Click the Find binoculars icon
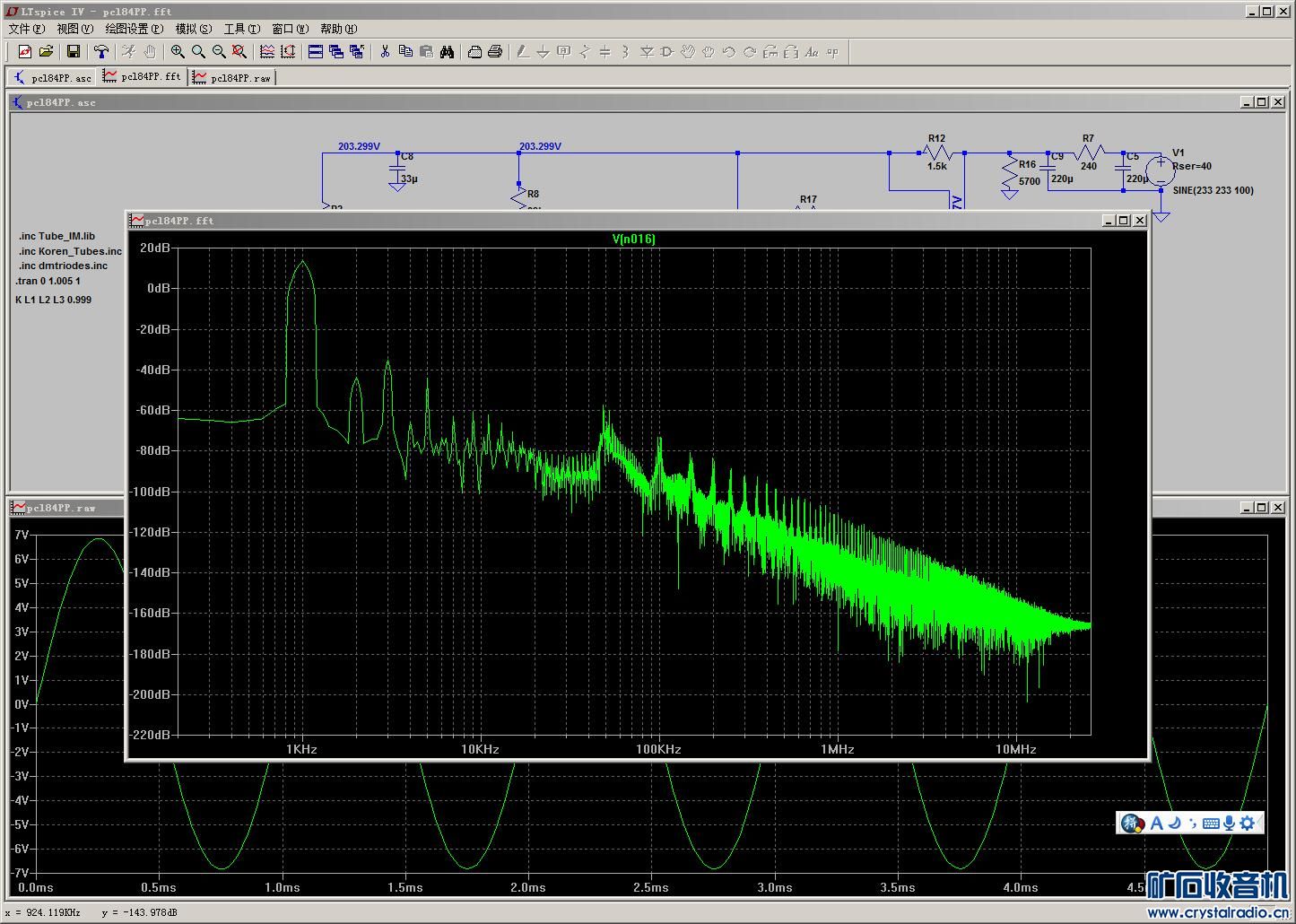The width and height of the screenshot is (1296, 924). [x=447, y=52]
